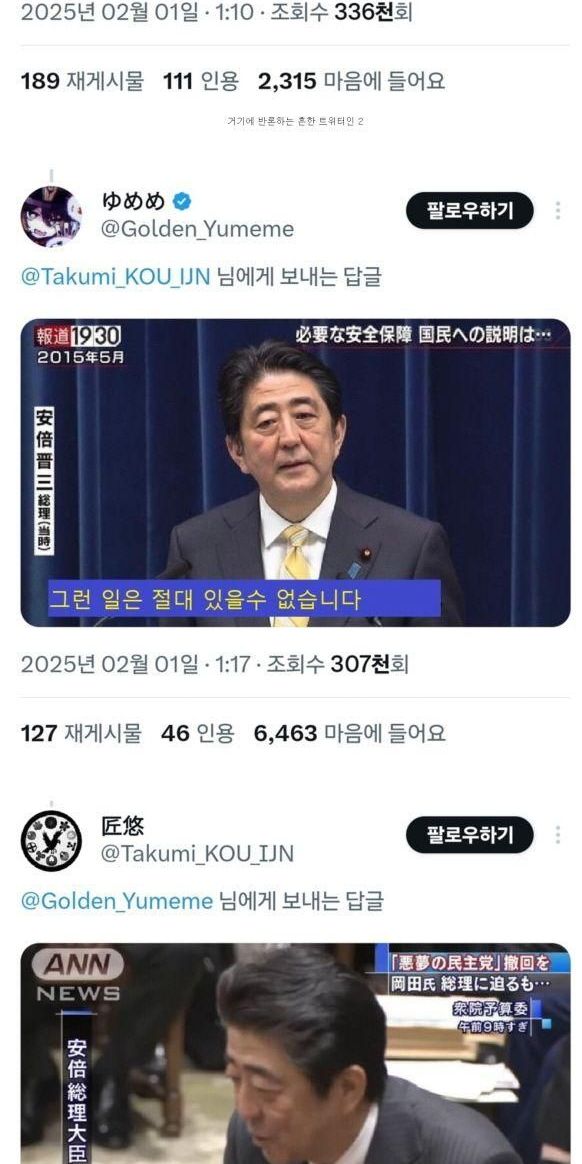Open the 匠悠 profile avatar
The width and height of the screenshot is (582, 1164).
click(x=51, y=840)
